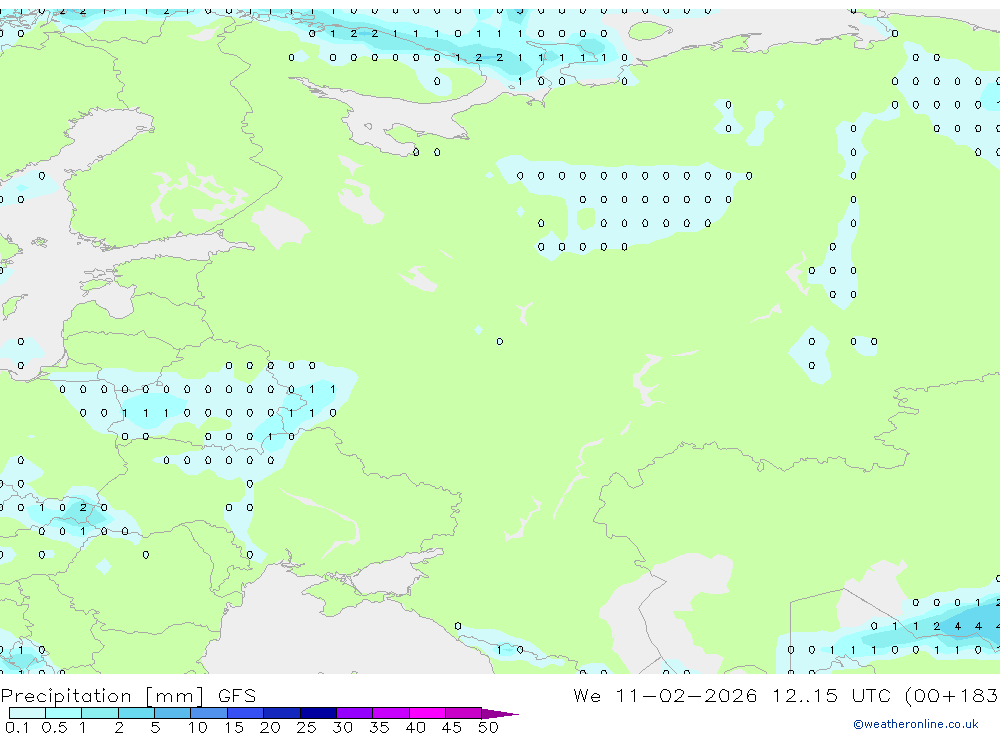Click the "12..15 UTC" time label
1000x733 pixels.
click(x=831, y=695)
